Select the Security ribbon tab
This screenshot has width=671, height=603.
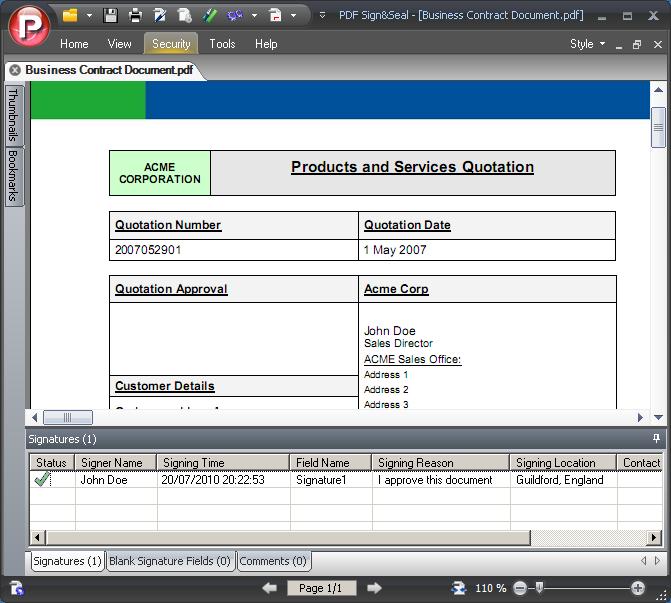tap(171, 44)
